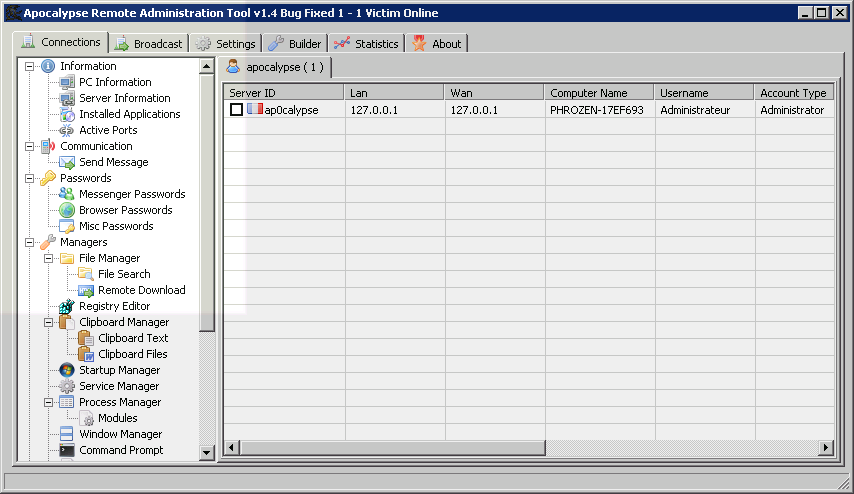The width and height of the screenshot is (854, 494).
Task: Switch to the Builder tab
Action: click(x=295, y=44)
